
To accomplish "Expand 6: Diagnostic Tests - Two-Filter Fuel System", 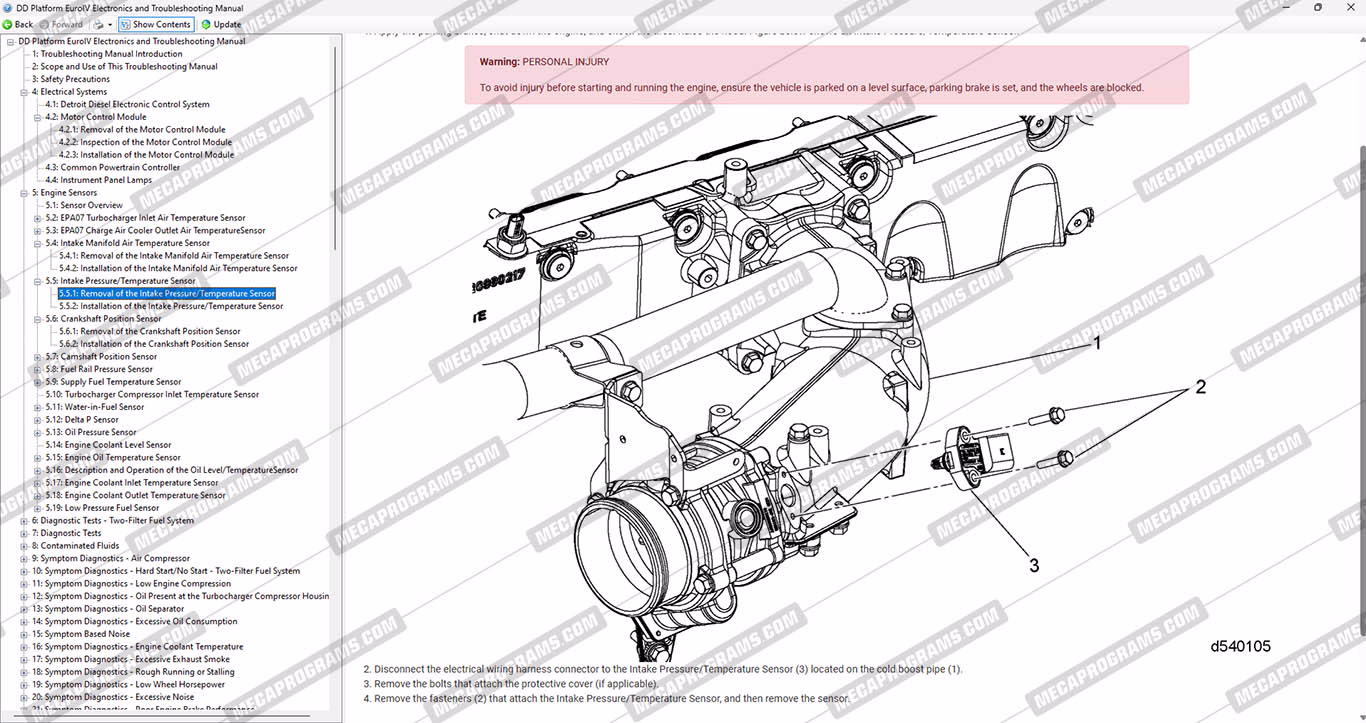I will tap(24, 521).
